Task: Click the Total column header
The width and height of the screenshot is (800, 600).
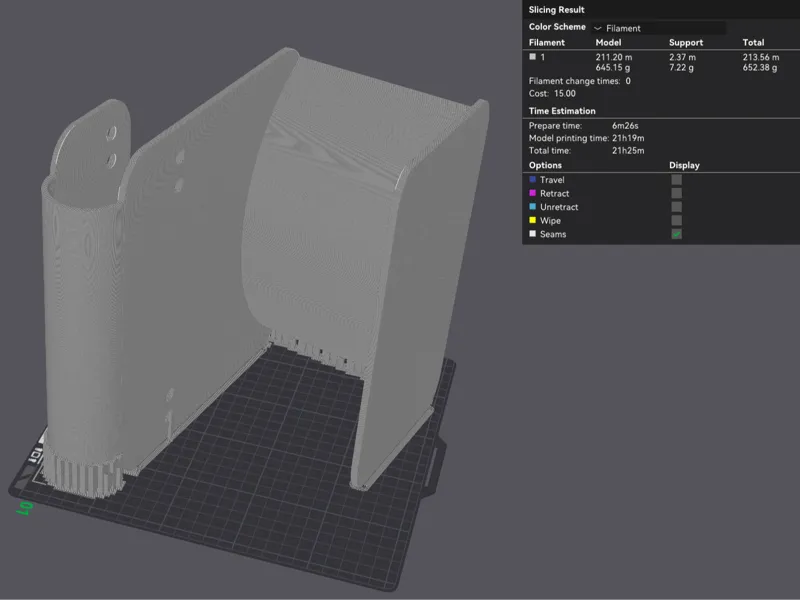Action: [753, 42]
